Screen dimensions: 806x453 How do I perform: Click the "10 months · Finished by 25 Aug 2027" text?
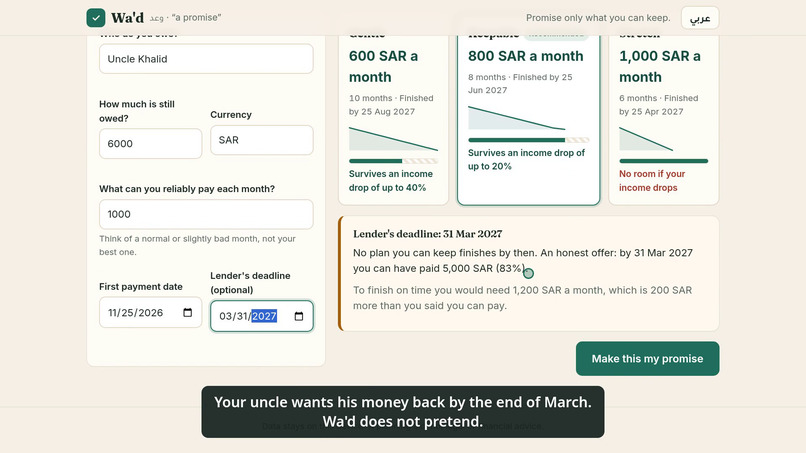(391, 105)
